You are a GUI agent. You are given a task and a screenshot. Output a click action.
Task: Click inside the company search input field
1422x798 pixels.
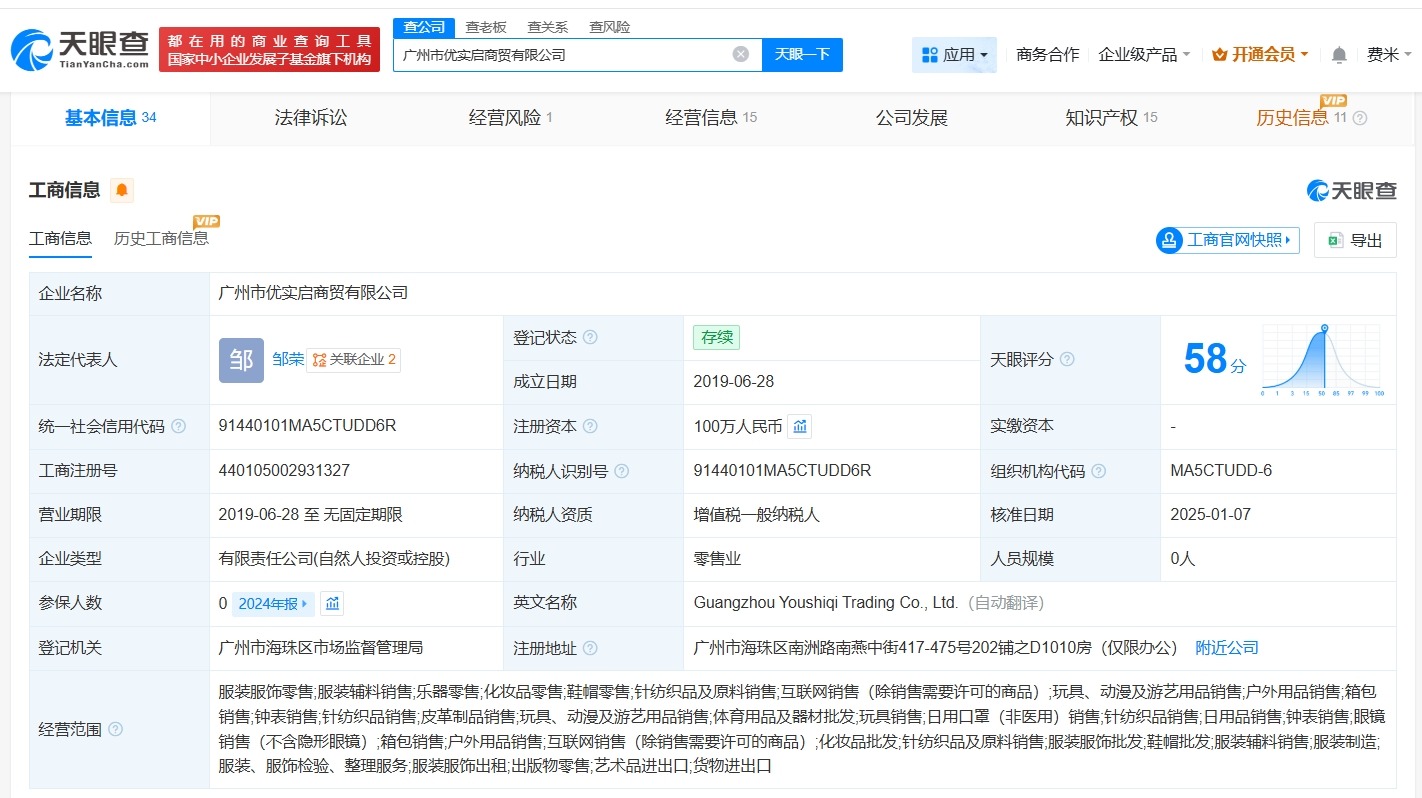click(560, 55)
